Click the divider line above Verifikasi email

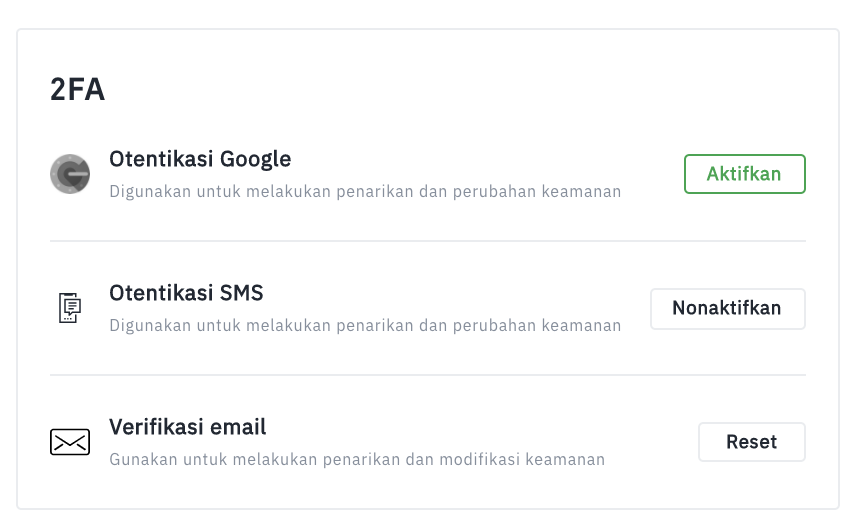click(428, 375)
